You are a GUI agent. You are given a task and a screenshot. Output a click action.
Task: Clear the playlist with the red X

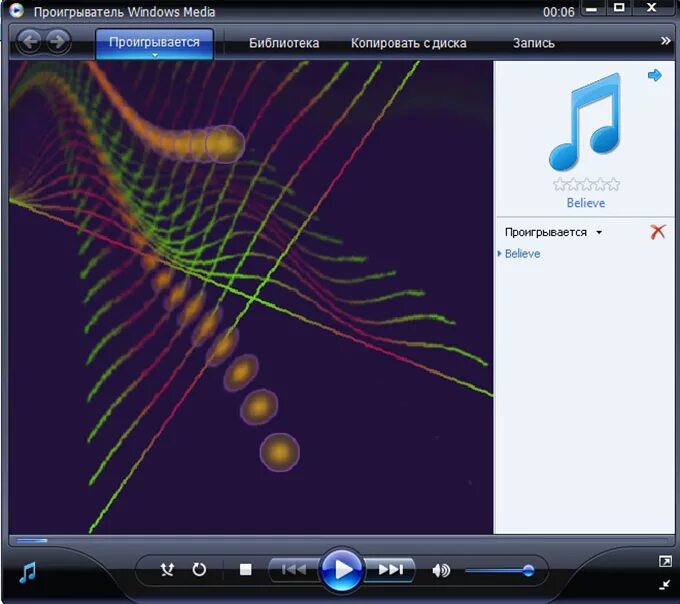pos(658,232)
